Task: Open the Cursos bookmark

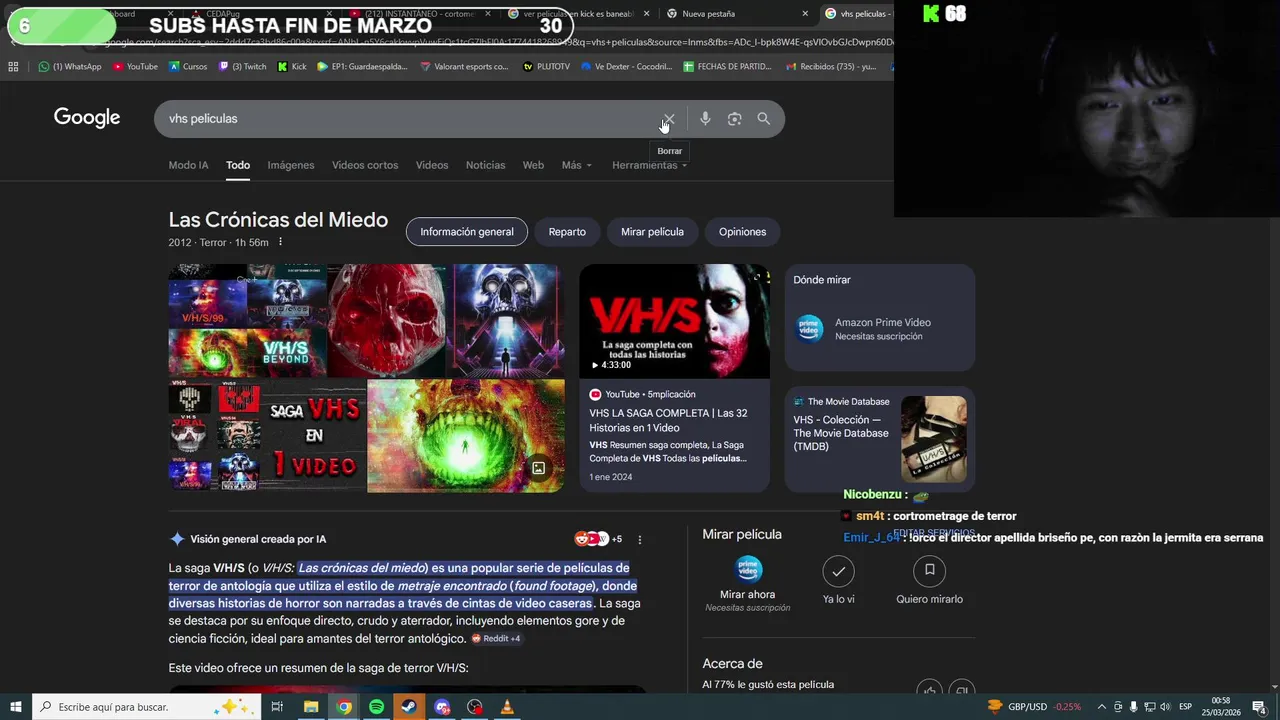Action: (188, 67)
